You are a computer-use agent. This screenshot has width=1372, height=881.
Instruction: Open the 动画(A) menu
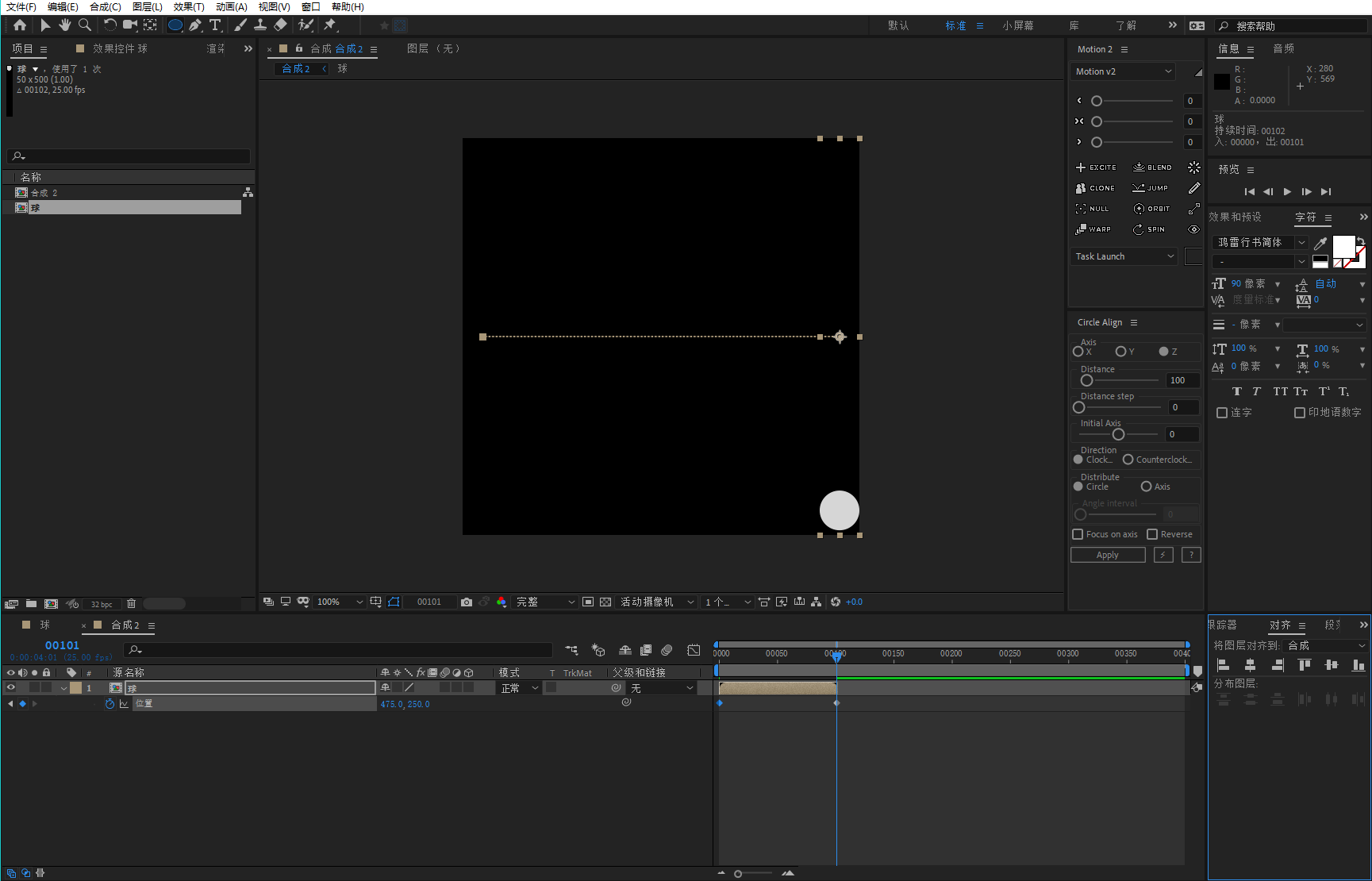(x=232, y=6)
